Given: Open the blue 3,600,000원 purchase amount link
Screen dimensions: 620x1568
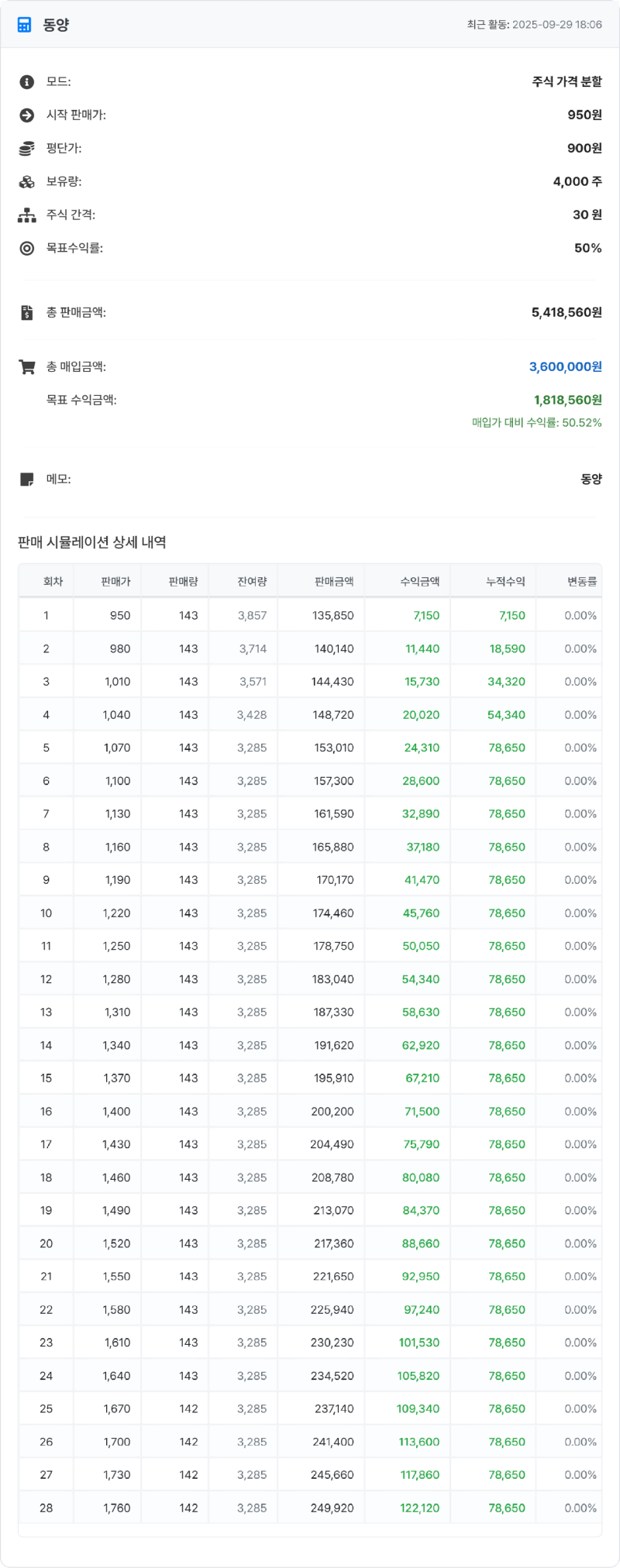Looking at the screenshot, I should [565, 366].
